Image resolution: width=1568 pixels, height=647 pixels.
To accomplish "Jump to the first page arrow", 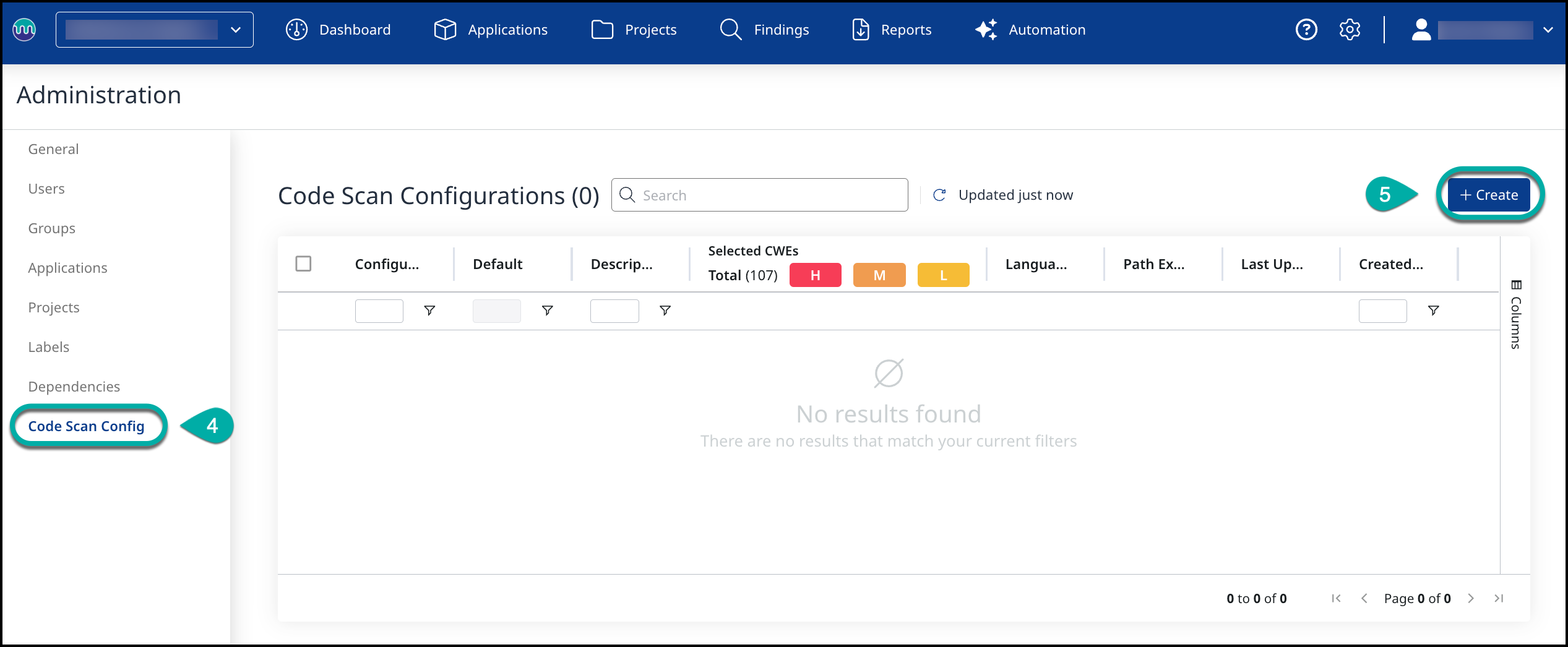I will coord(1336,598).
